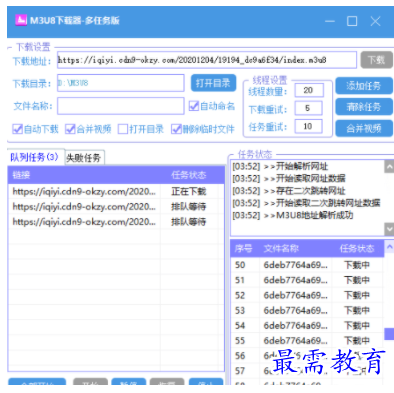Image resolution: width=394 pixels, height=393 pixels.
Task: Click log line M3U8地址解析成功
Action: point(293,216)
